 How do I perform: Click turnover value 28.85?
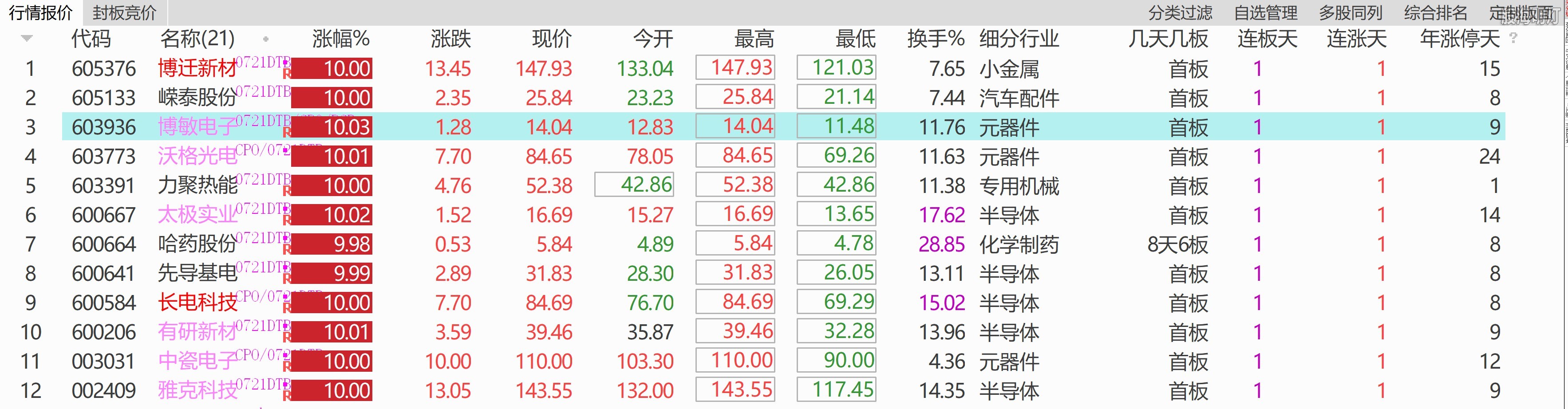(942, 244)
